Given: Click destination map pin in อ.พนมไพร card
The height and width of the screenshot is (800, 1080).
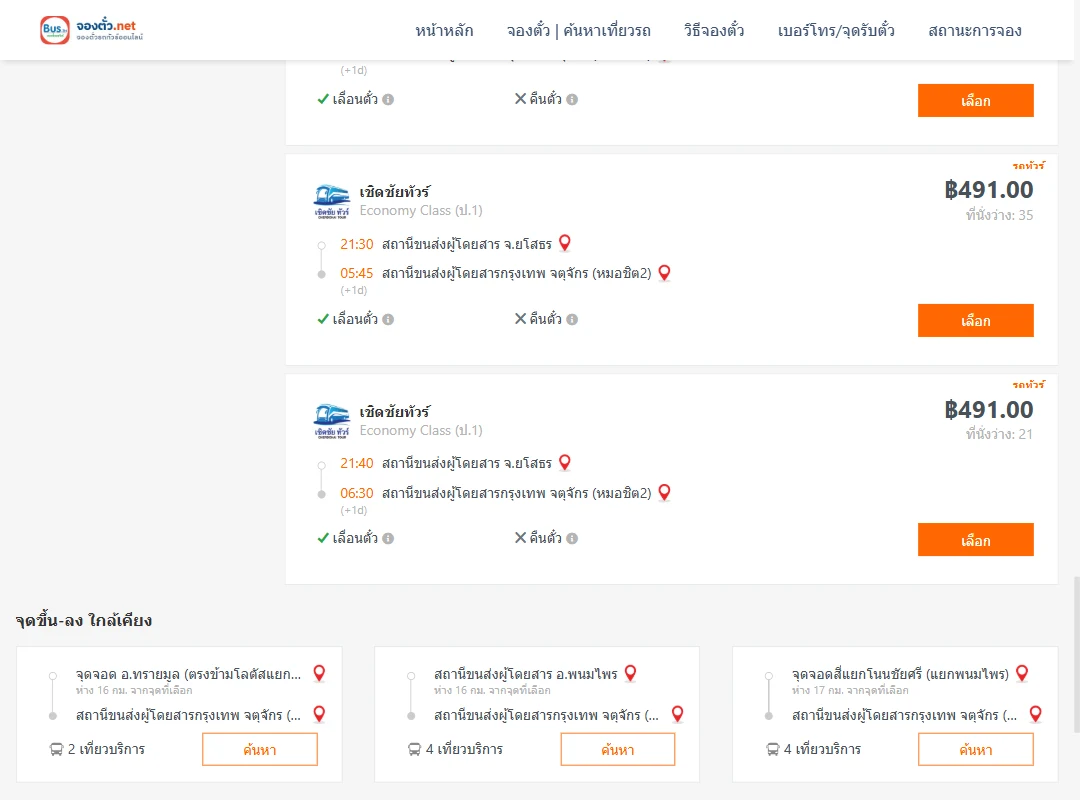Looking at the screenshot, I should click(678, 714).
